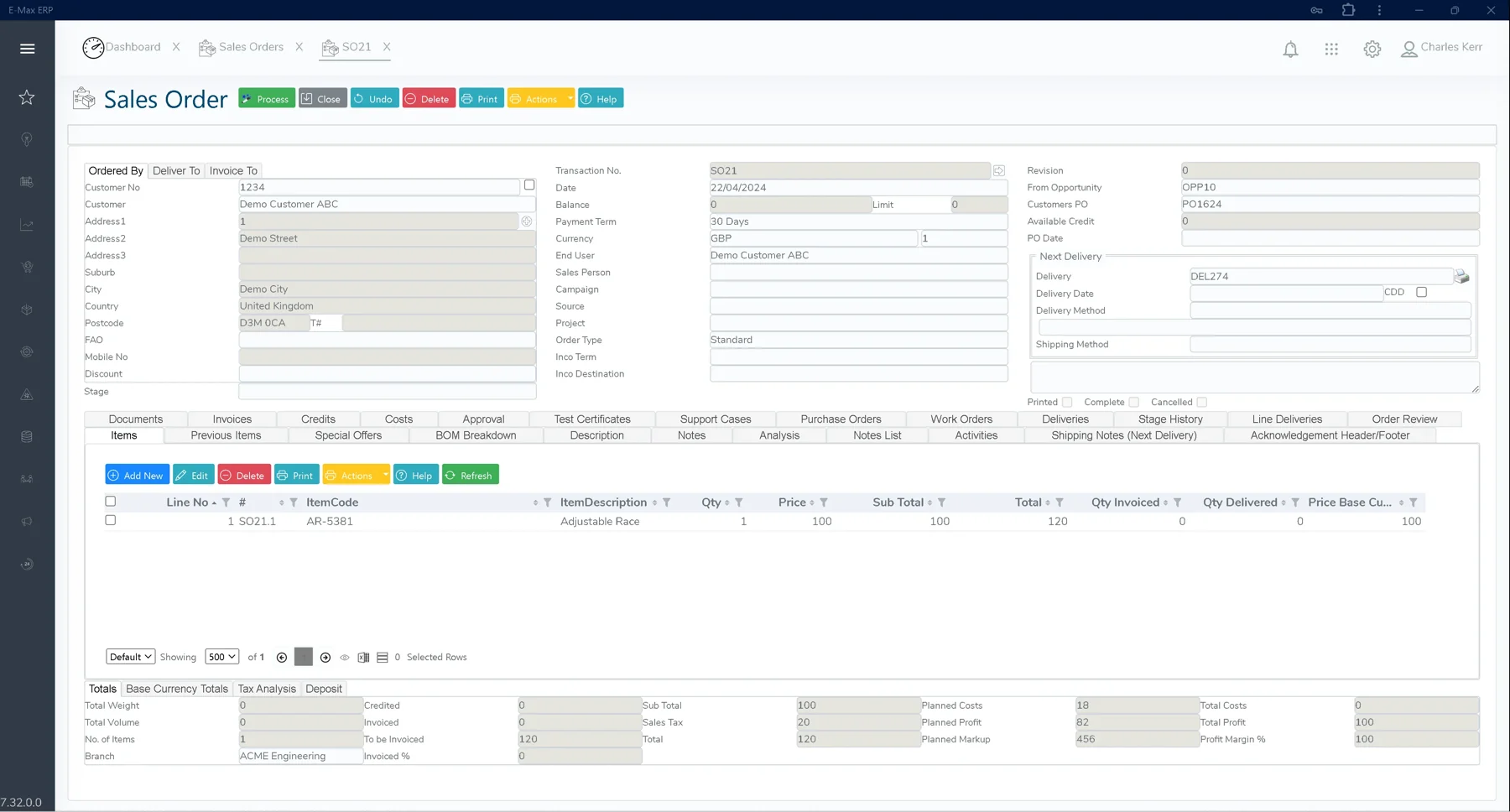
Task: Select all rows with the header checkbox
Action: [x=110, y=502]
